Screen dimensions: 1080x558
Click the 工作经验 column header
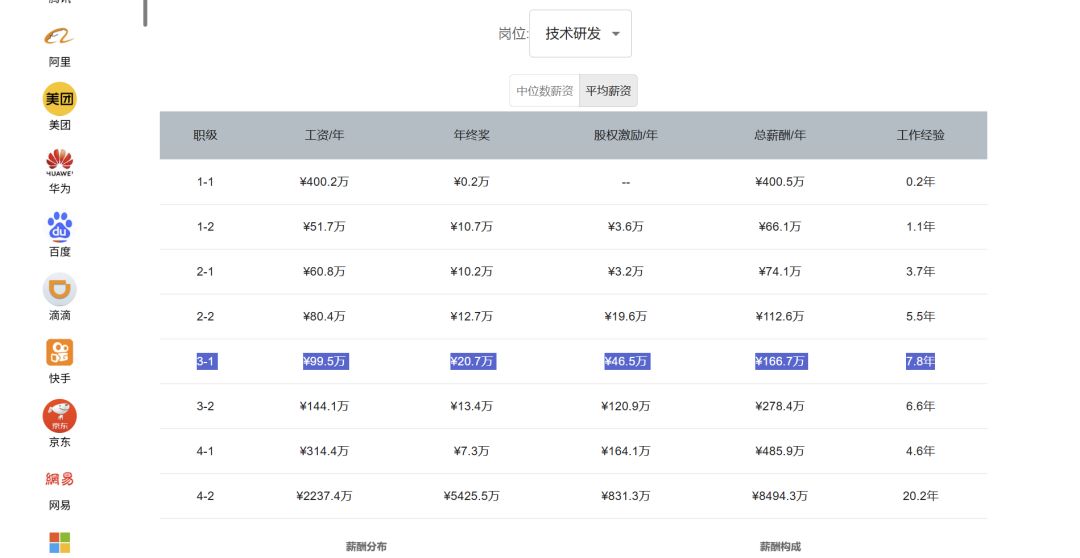[x=920, y=135]
